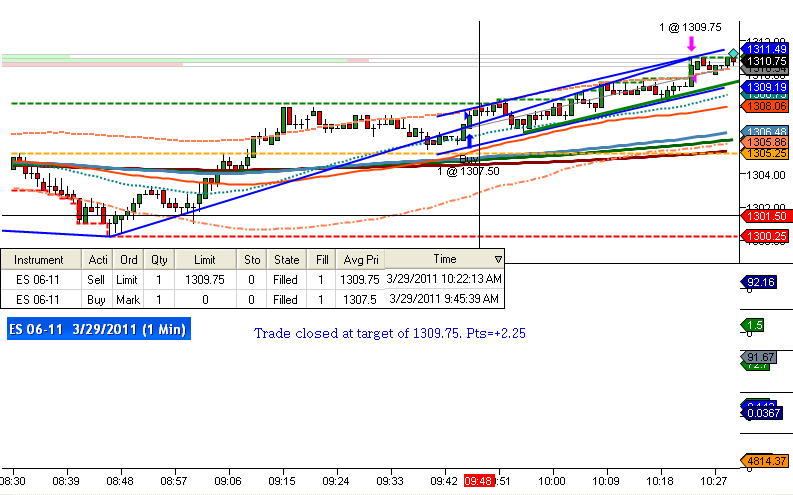Click the orange-red 1308.06 price marker
Image resolution: width=793 pixels, height=495 pixels.
[x=765, y=106]
